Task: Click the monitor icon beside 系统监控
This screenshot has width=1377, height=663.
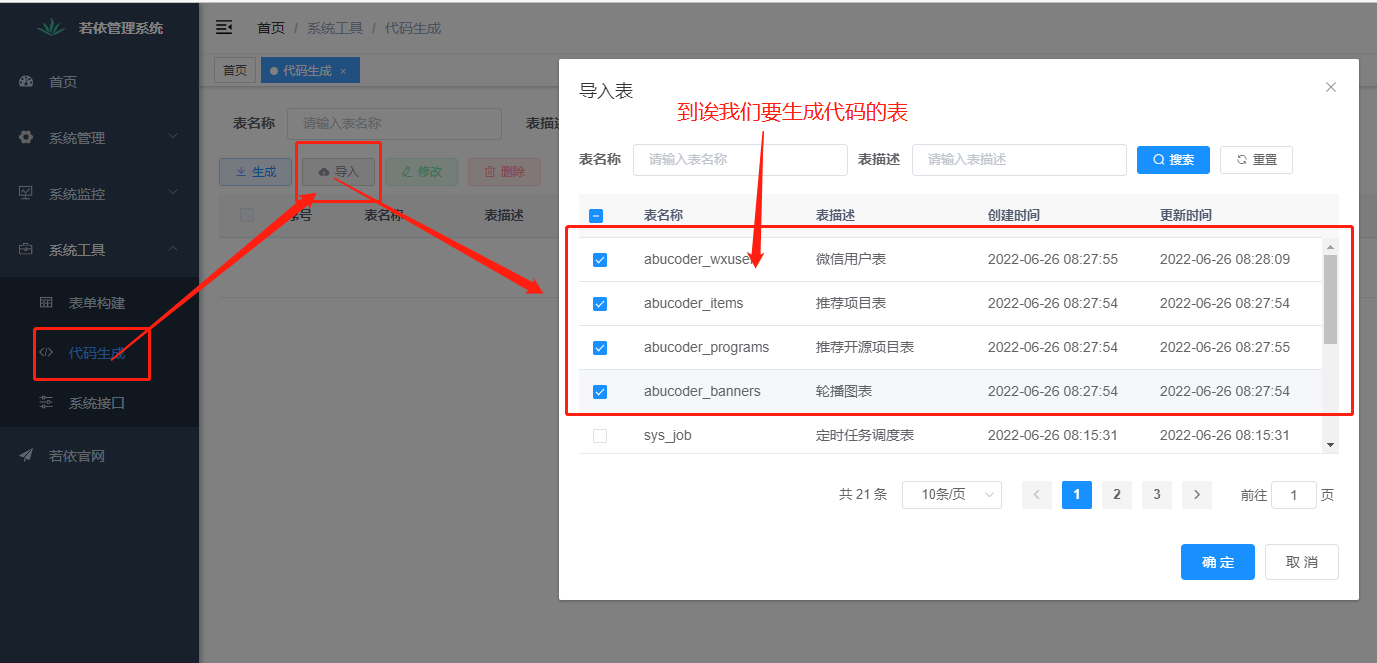Action: (27, 193)
